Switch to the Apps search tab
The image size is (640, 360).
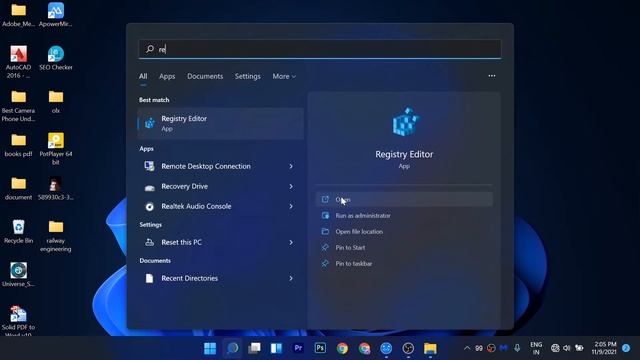(x=167, y=76)
